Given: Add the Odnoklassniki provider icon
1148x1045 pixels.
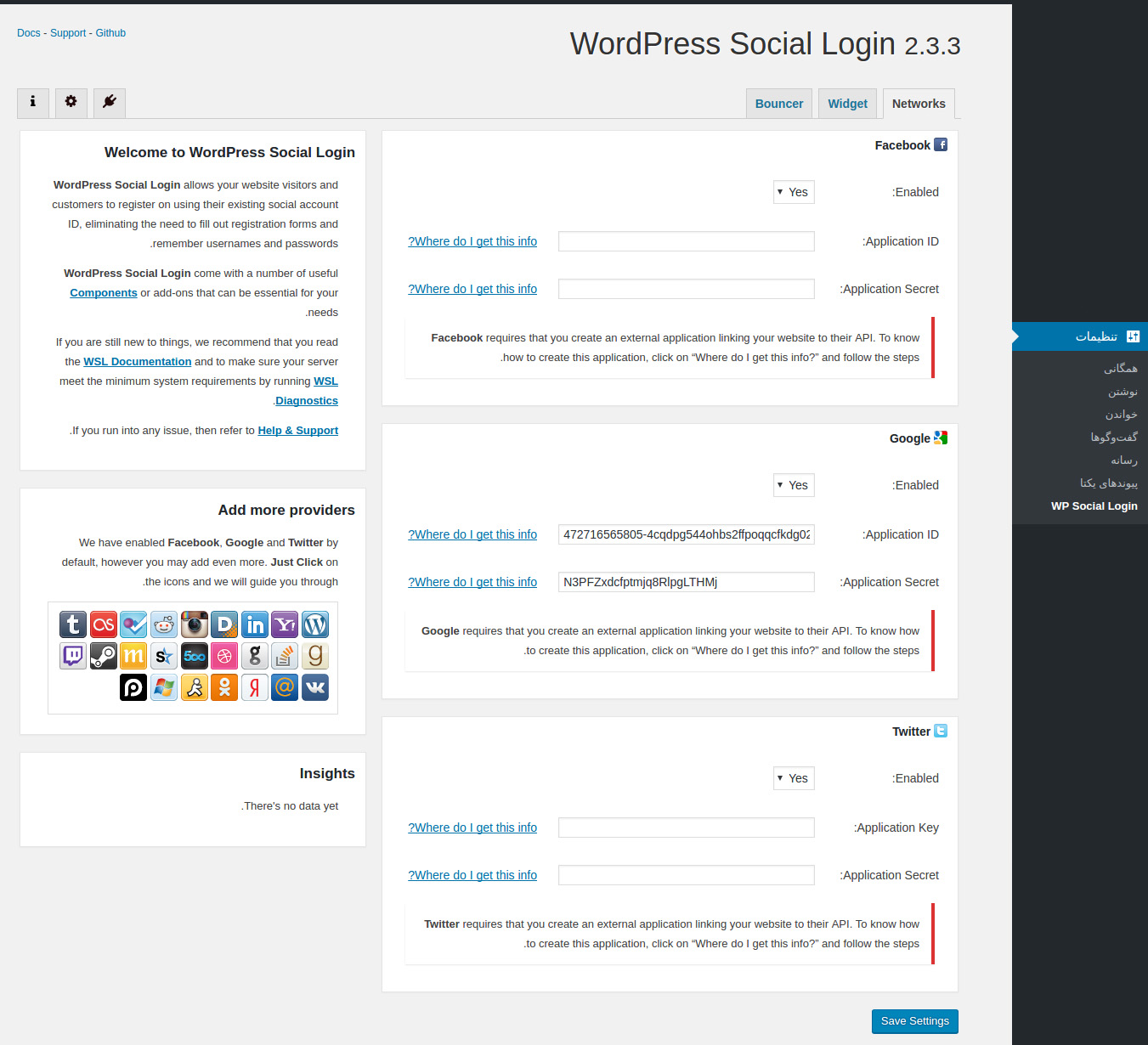Looking at the screenshot, I should pos(224,687).
